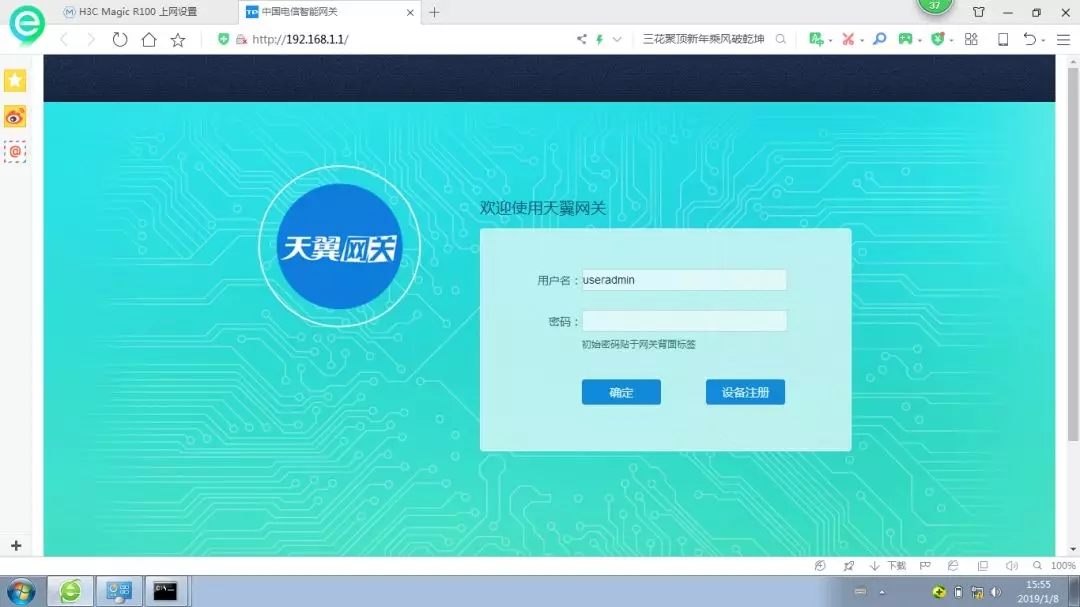
Task: Click the forward navigation arrow
Action: (x=91, y=39)
